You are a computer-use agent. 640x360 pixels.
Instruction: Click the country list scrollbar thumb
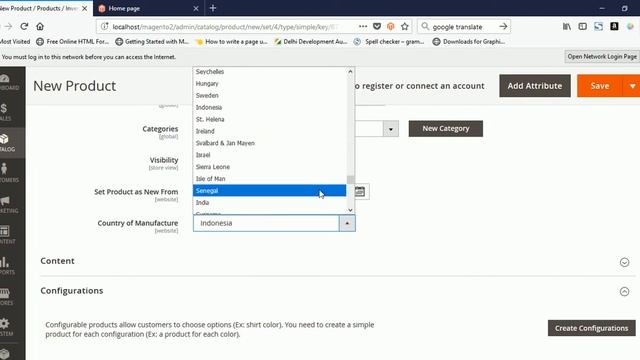point(350,179)
